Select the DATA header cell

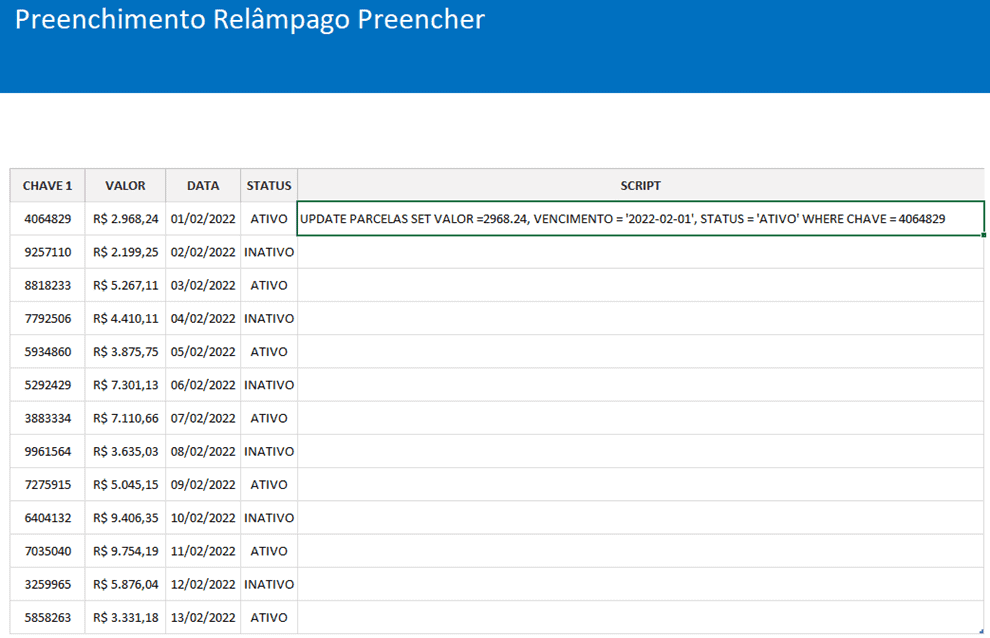[203, 185]
